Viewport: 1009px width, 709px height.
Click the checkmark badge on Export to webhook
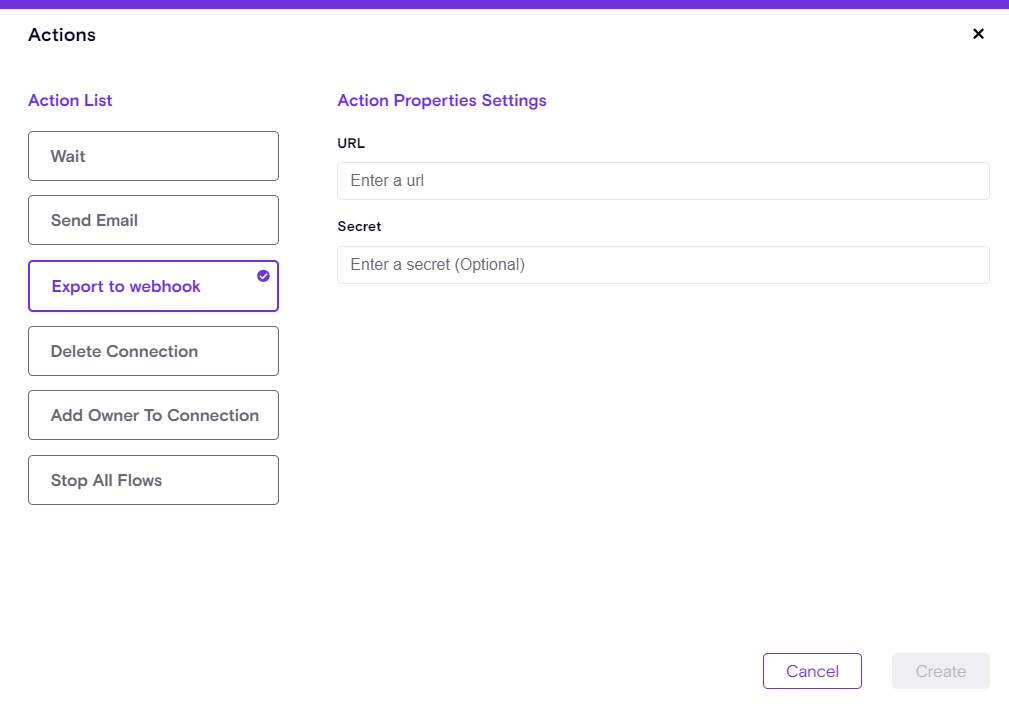coord(263,276)
